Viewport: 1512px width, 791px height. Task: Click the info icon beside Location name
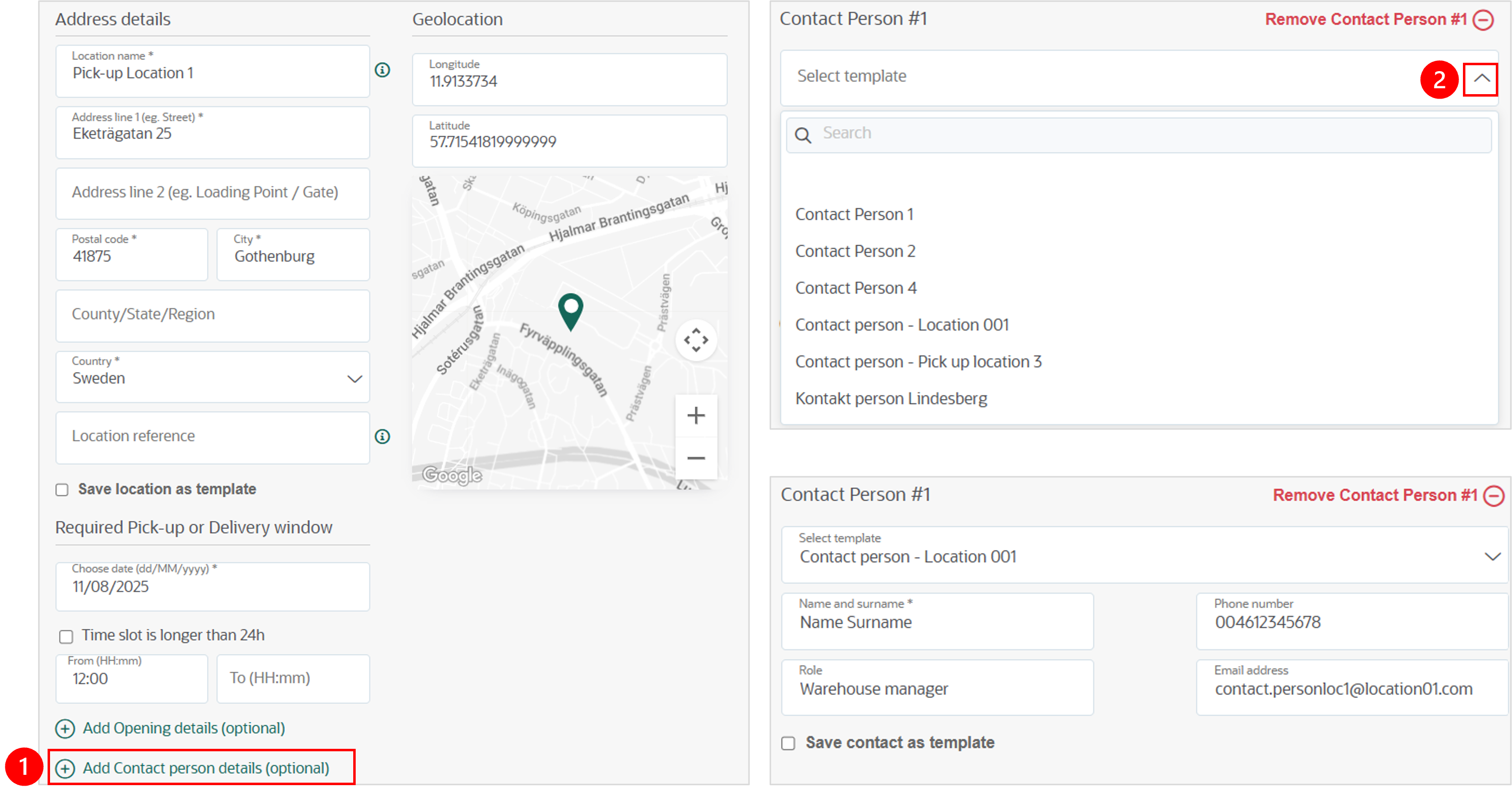(382, 71)
